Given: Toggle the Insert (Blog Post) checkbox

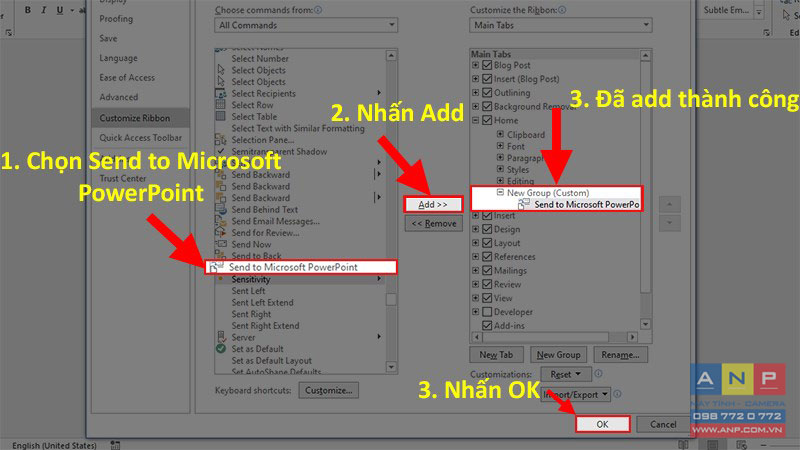Looking at the screenshot, I should click(487, 79).
